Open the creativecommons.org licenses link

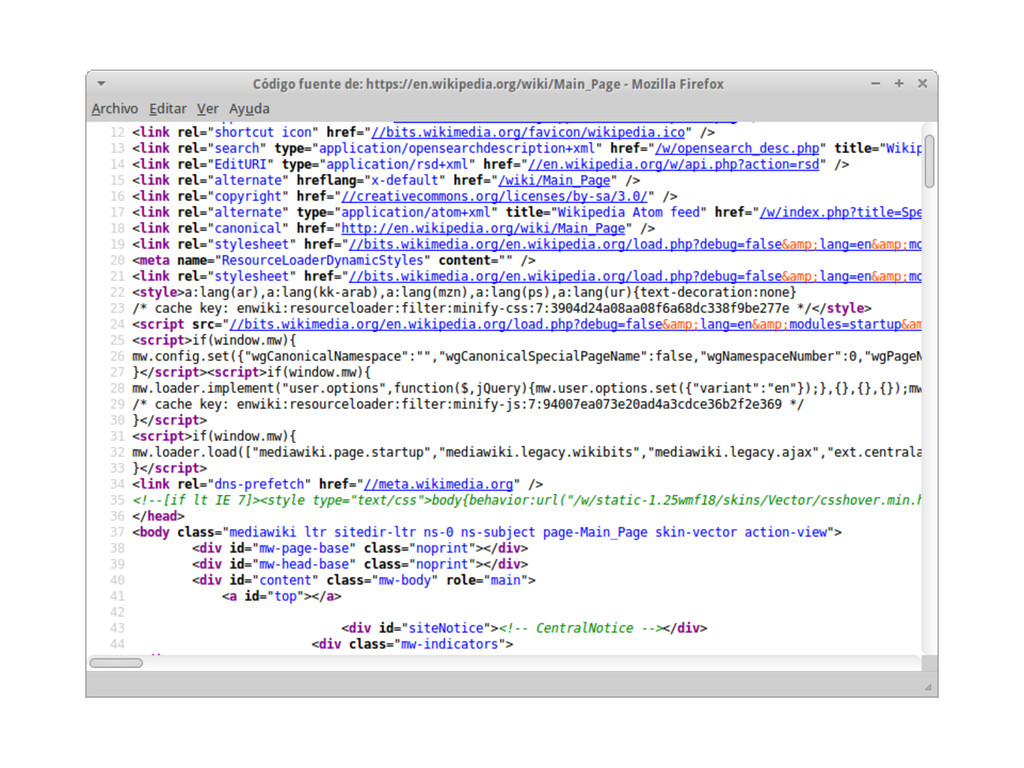(494, 197)
